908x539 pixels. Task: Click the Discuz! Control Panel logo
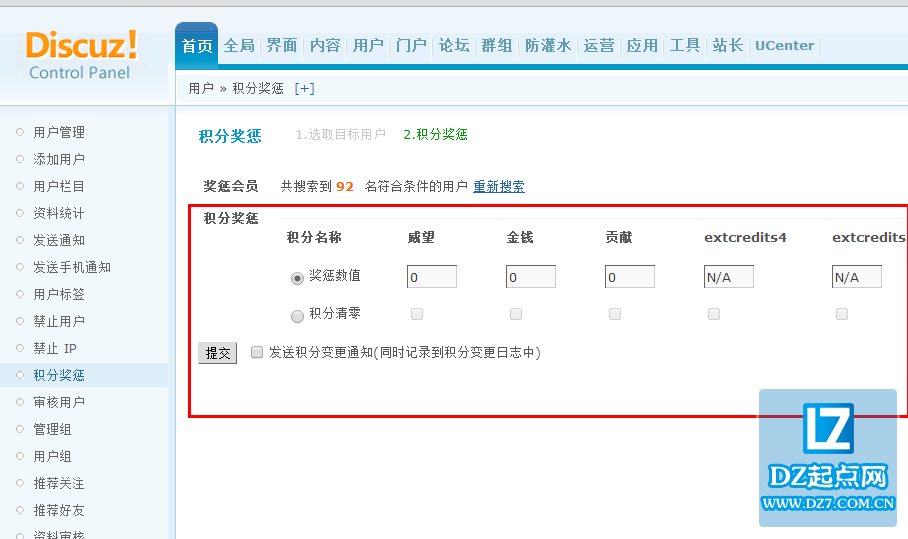[81, 55]
